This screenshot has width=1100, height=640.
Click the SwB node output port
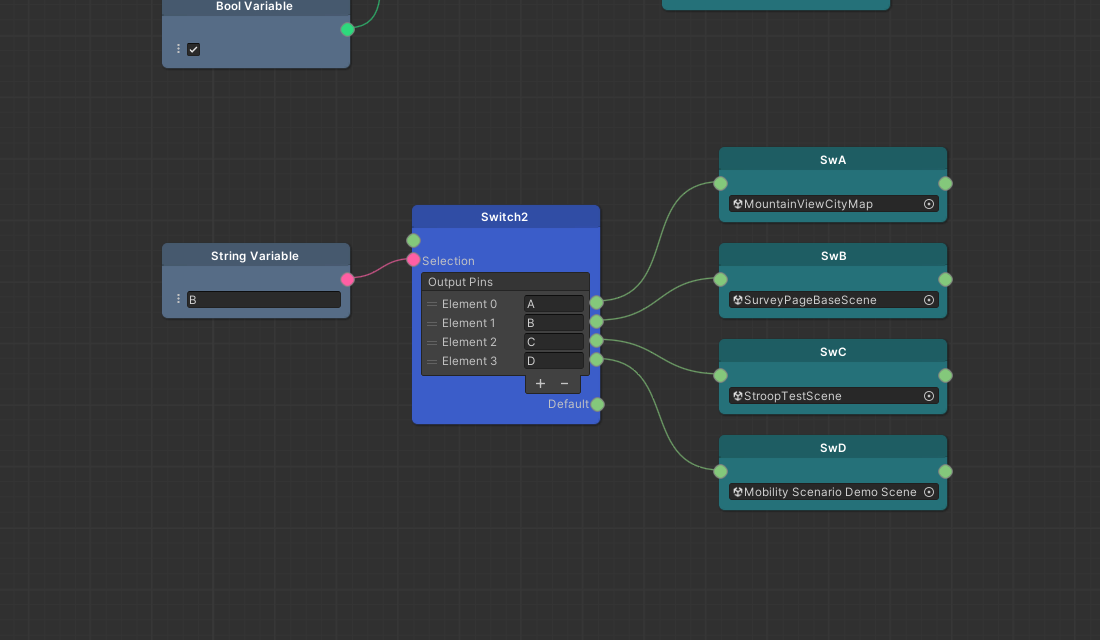[946, 279]
